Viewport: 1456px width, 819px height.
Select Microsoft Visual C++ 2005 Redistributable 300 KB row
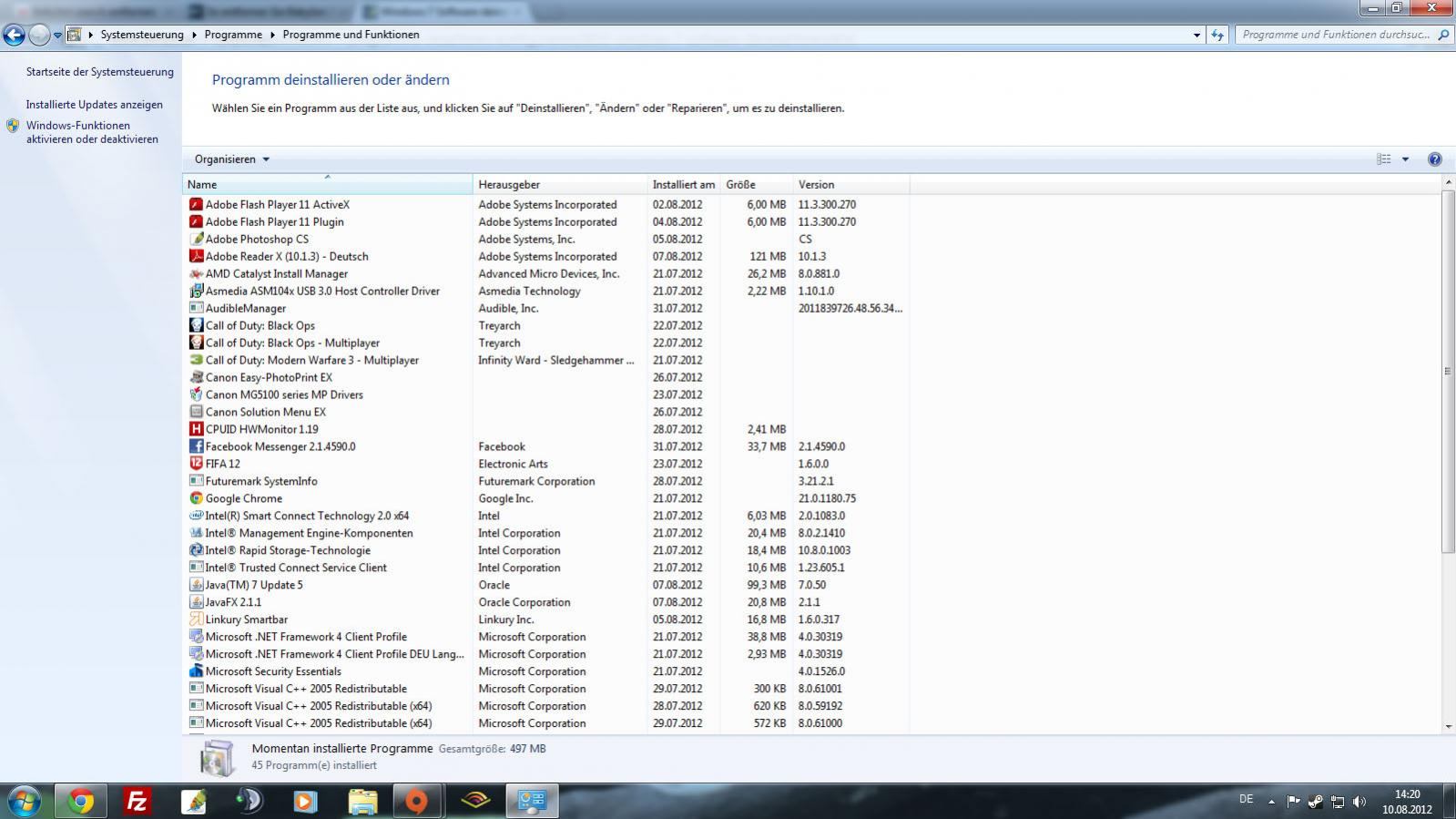tap(306, 690)
